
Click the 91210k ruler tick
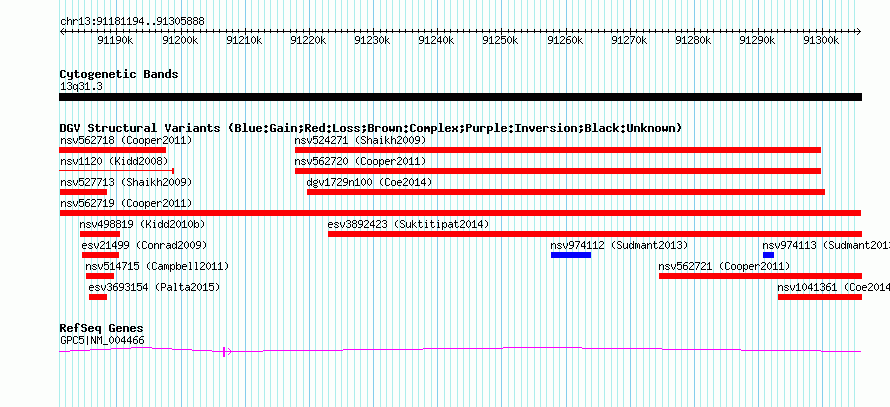click(x=244, y=40)
